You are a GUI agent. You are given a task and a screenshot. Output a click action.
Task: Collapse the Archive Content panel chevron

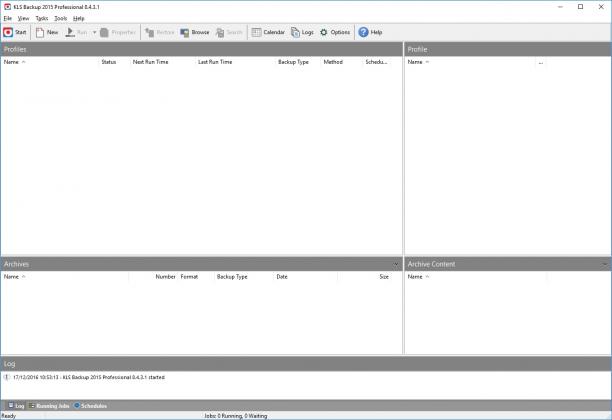(x=605, y=264)
